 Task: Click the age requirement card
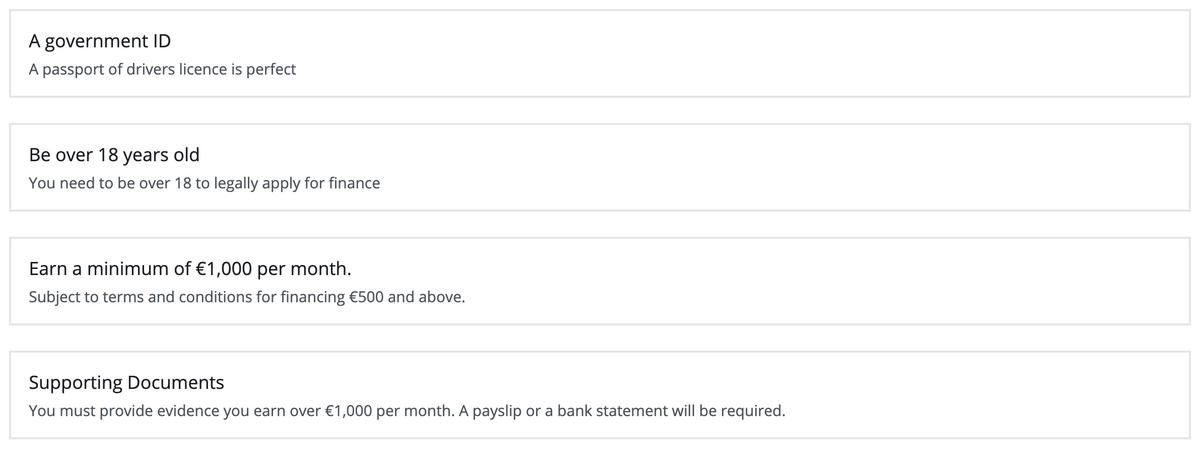coord(600,167)
